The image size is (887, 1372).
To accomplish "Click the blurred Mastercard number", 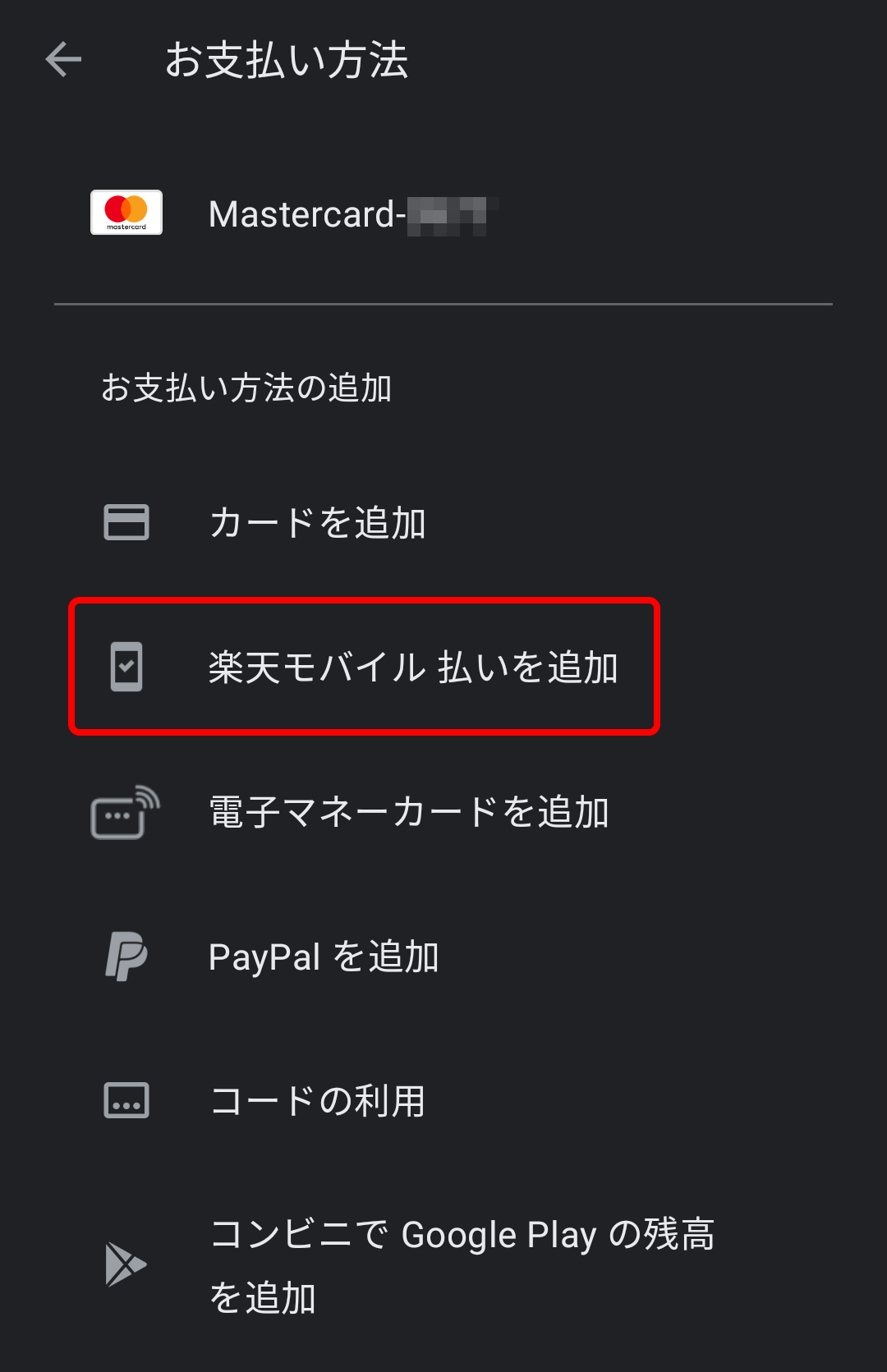I will coord(453,216).
